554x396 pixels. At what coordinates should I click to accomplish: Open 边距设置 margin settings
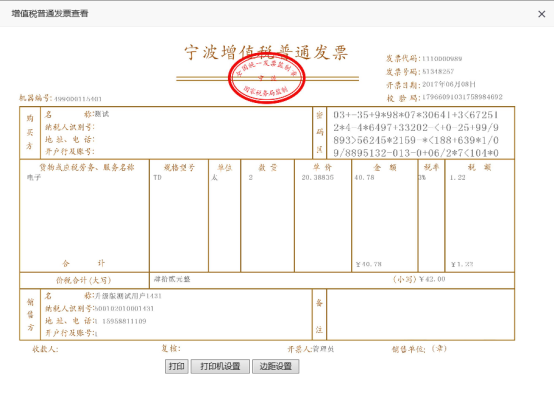point(276,366)
